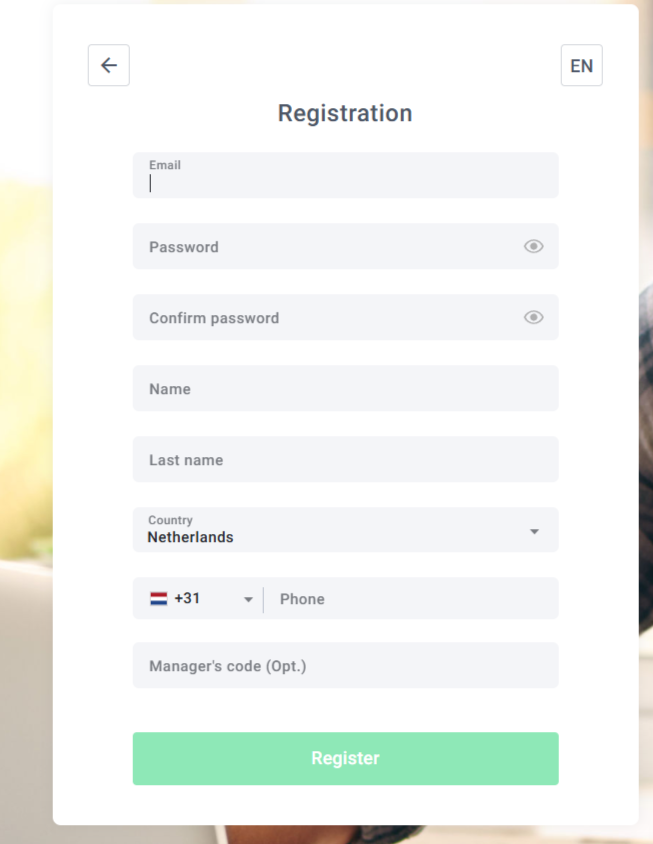Expand the +31 dialing code dropdown arrow

click(248, 600)
